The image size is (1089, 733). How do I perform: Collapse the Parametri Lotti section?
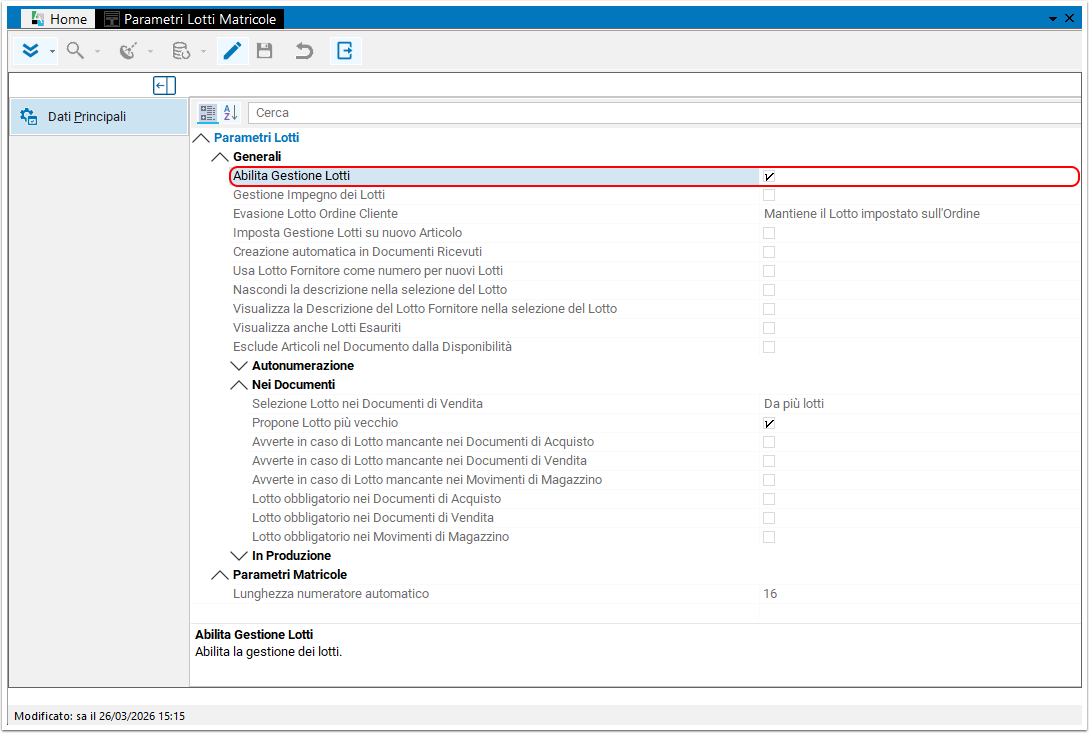[201, 138]
